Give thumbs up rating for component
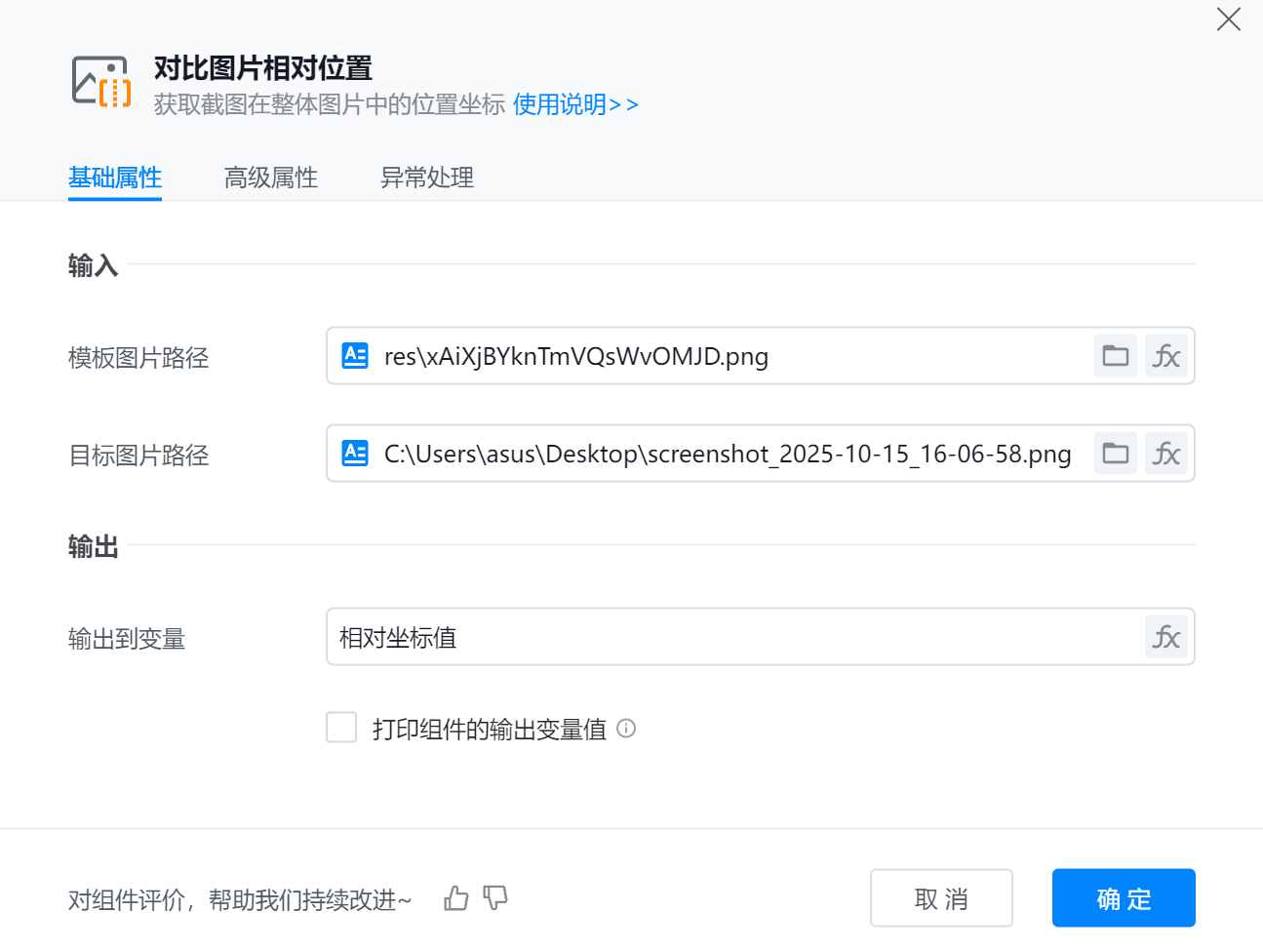Image resolution: width=1263 pixels, height=952 pixels. click(x=456, y=898)
